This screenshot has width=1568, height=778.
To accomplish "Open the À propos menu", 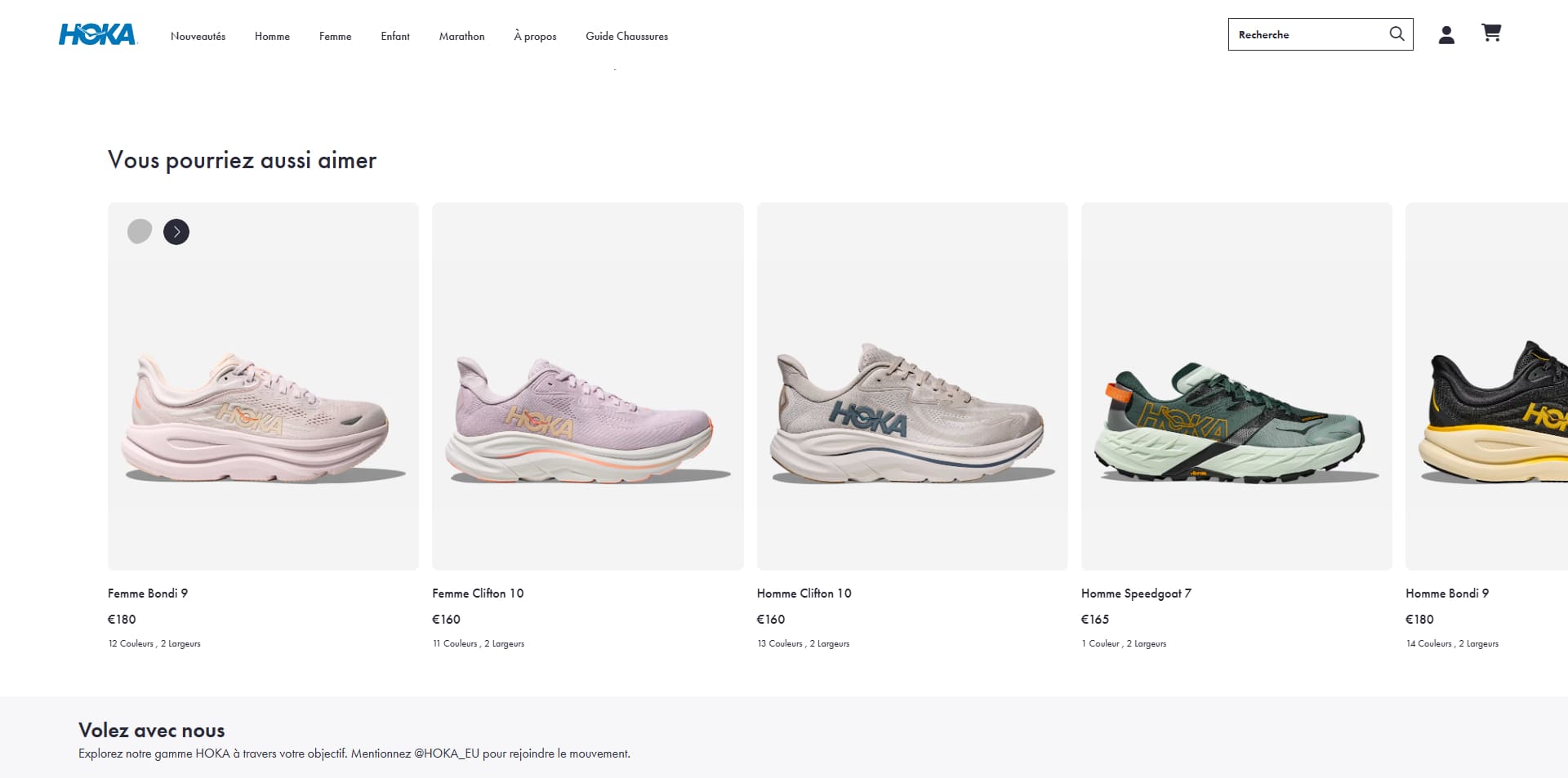I will pyautogui.click(x=535, y=36).
